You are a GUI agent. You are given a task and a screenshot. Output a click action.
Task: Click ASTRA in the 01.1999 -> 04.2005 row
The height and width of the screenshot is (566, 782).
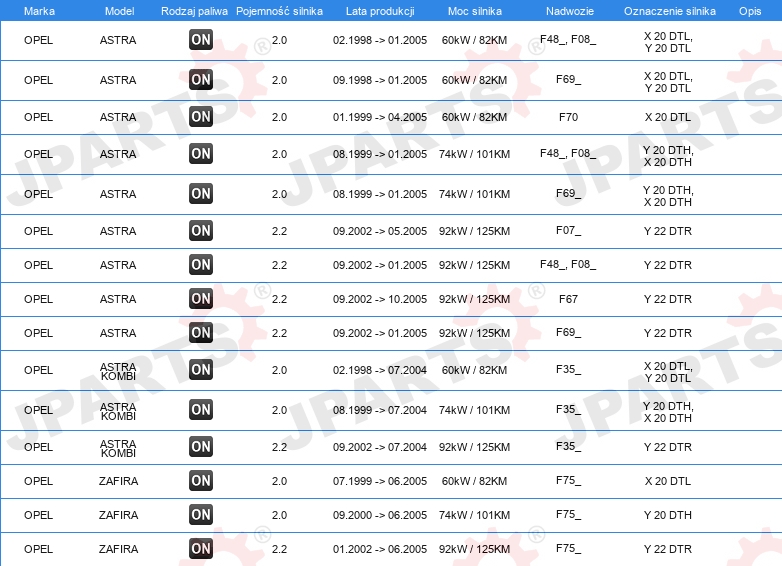point(118,117)
